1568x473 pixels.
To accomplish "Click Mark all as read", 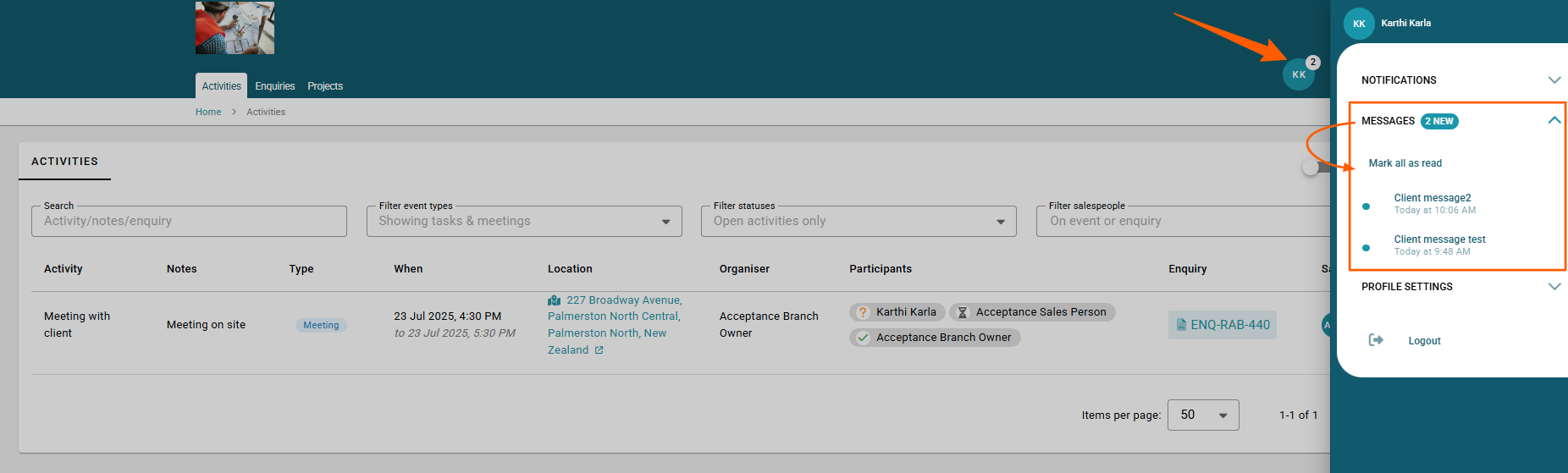I will point(1405,163).
